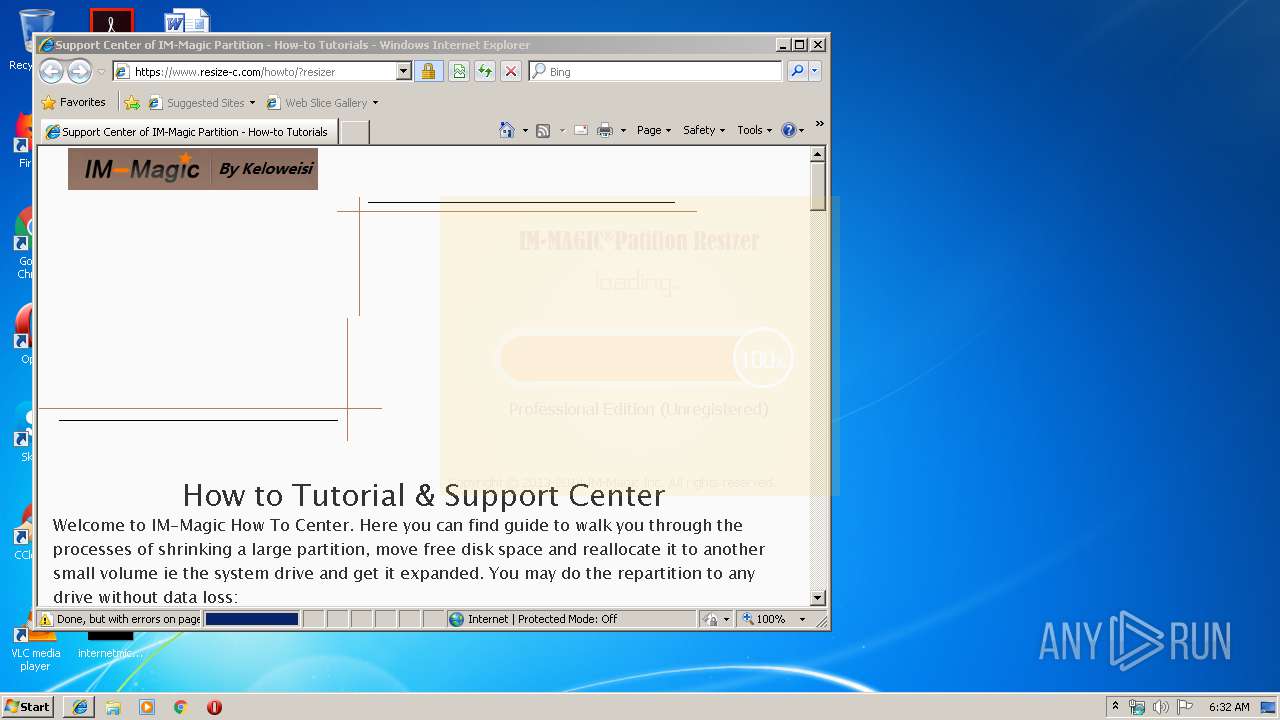Open the Windows Start menu
1280x720 pixels.
point(27,706)
